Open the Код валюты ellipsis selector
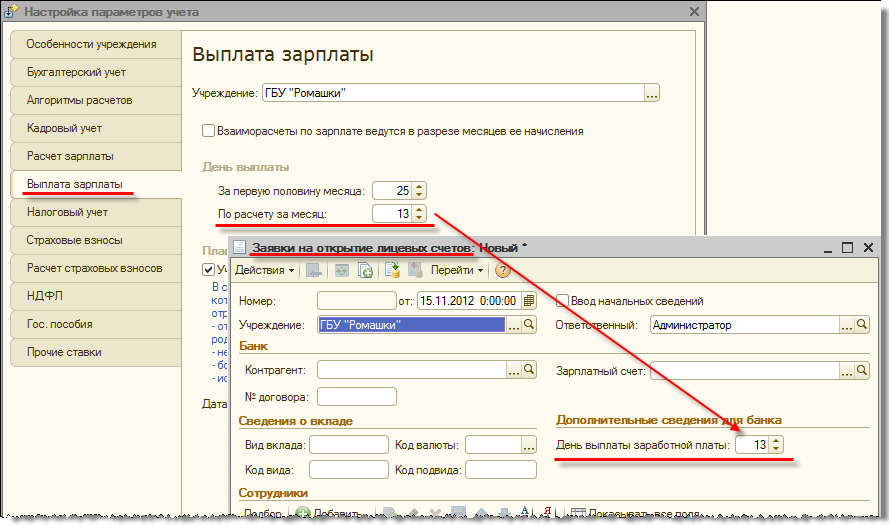889x525 pixels. tap(529, 444)
